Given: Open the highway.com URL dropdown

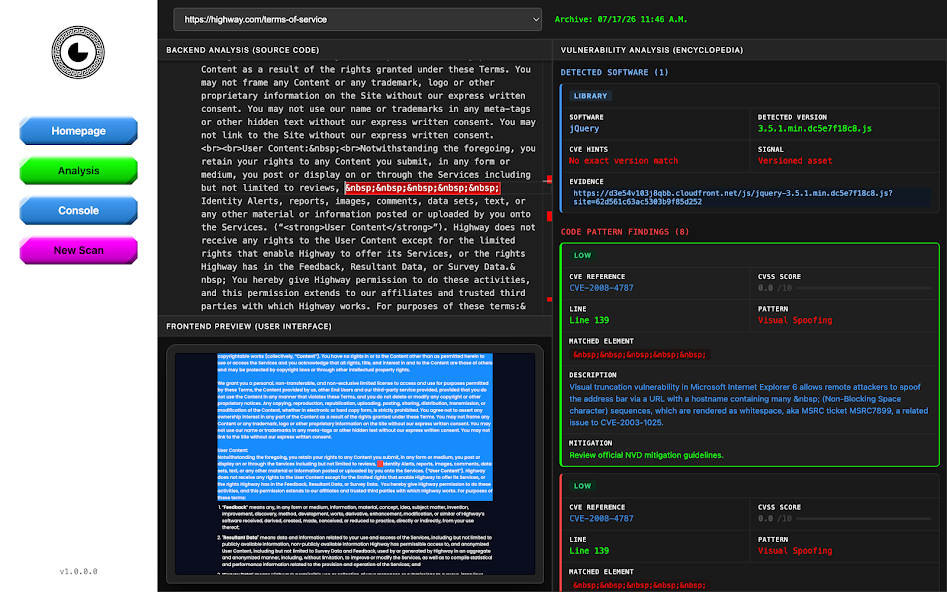Looking at the screenshot, I should [x=358, y=19].
